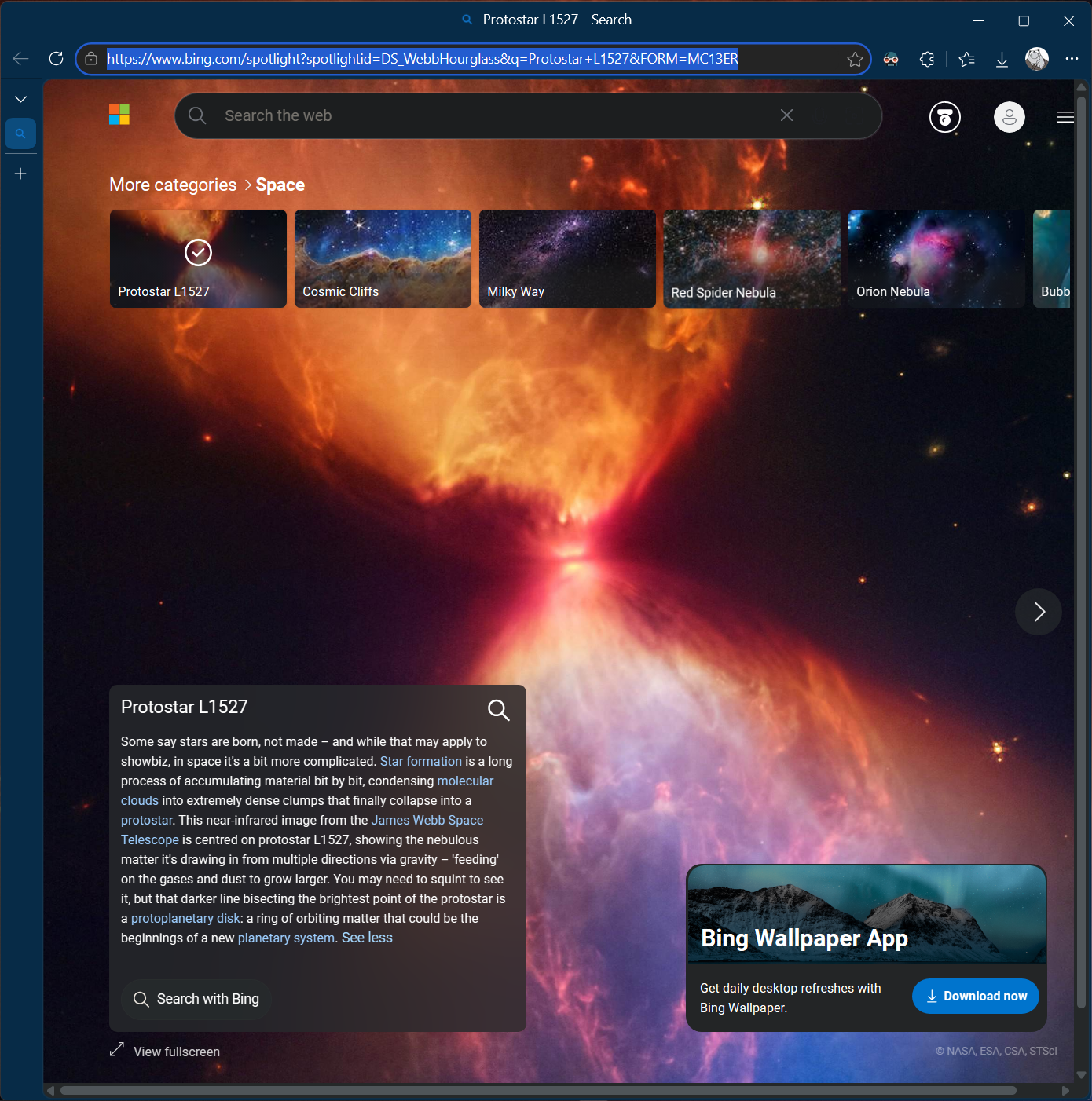Go back with the browser back arrow

pos(21,59)
